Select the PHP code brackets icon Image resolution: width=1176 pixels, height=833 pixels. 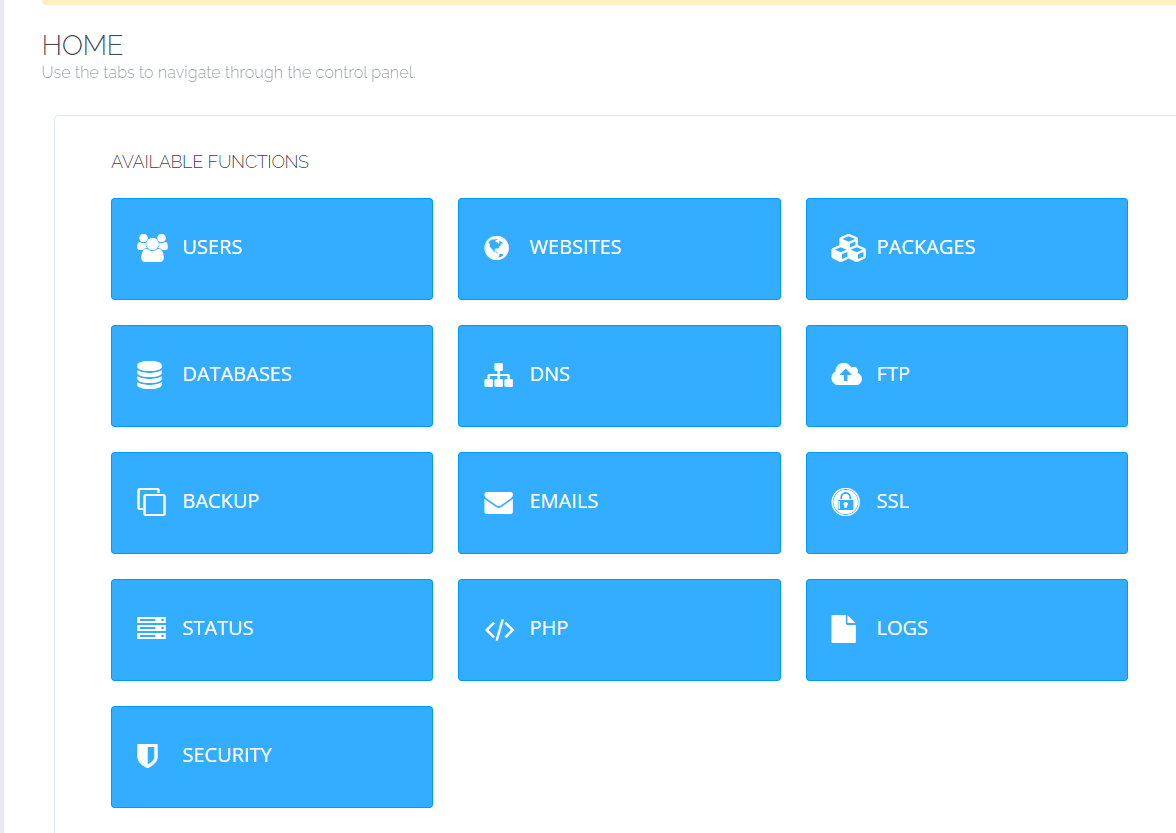(x=498, y=628)
